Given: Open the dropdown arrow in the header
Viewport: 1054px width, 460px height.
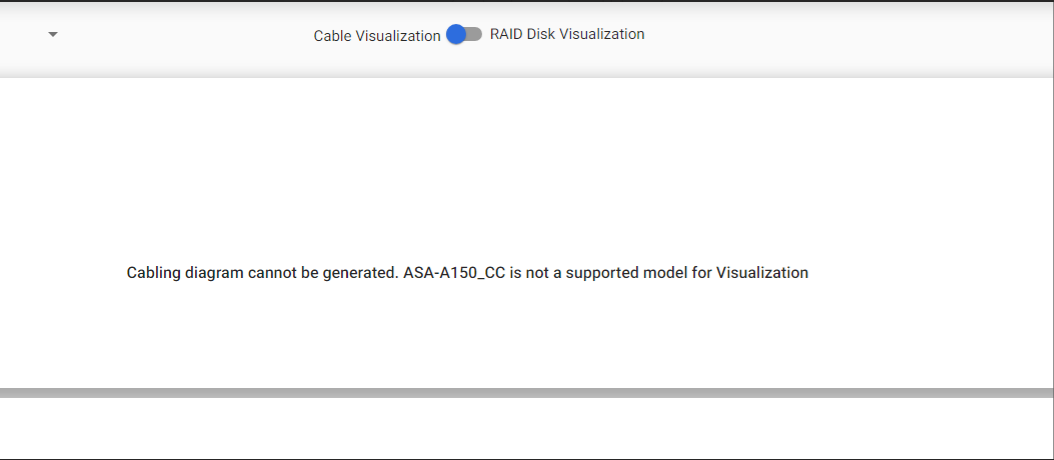Looking at the screenshot, I should click(53, 35).
